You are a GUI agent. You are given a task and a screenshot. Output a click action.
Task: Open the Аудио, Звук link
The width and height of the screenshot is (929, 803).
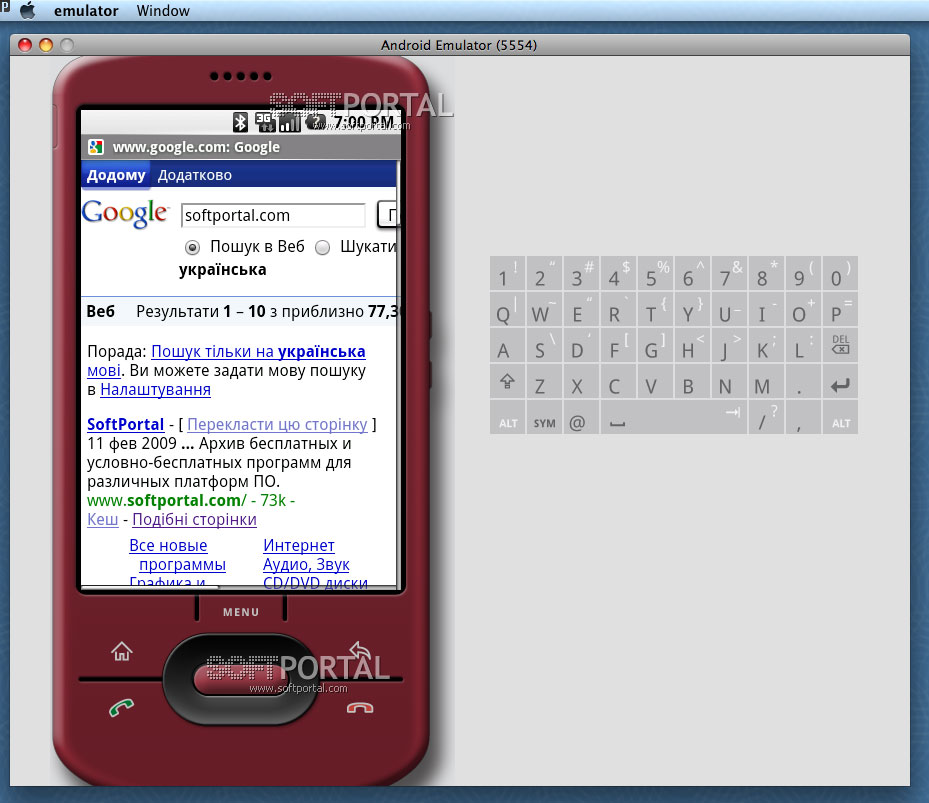(306, 564)
